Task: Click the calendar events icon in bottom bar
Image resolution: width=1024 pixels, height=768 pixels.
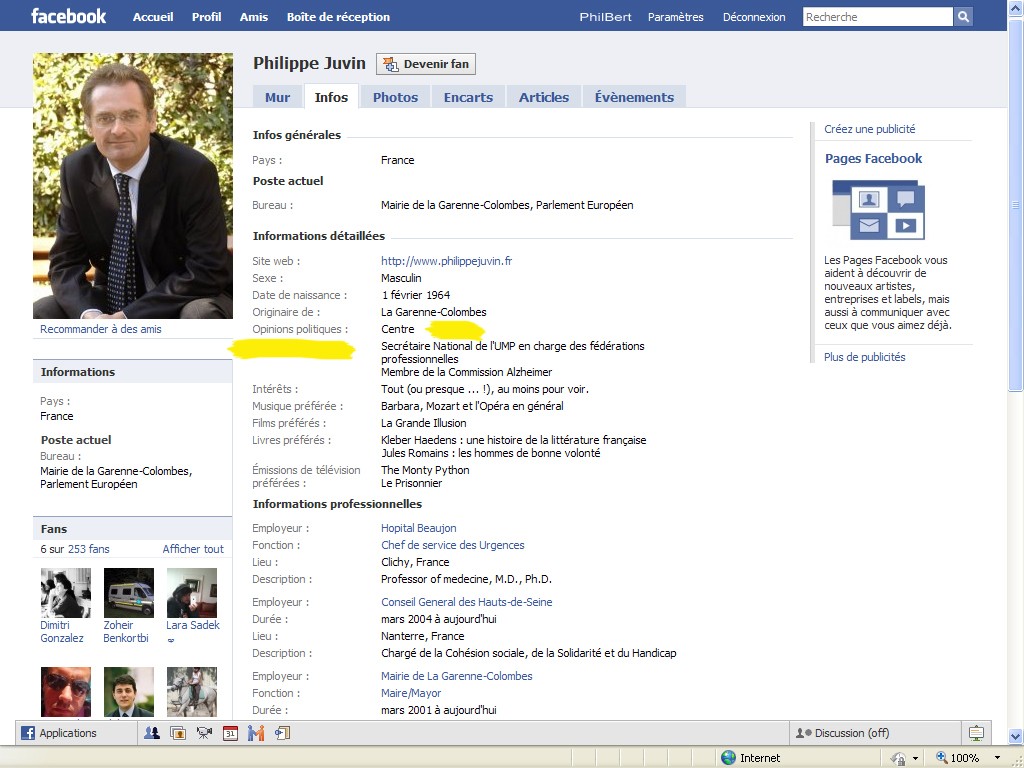Action: (x=230, y=733)
